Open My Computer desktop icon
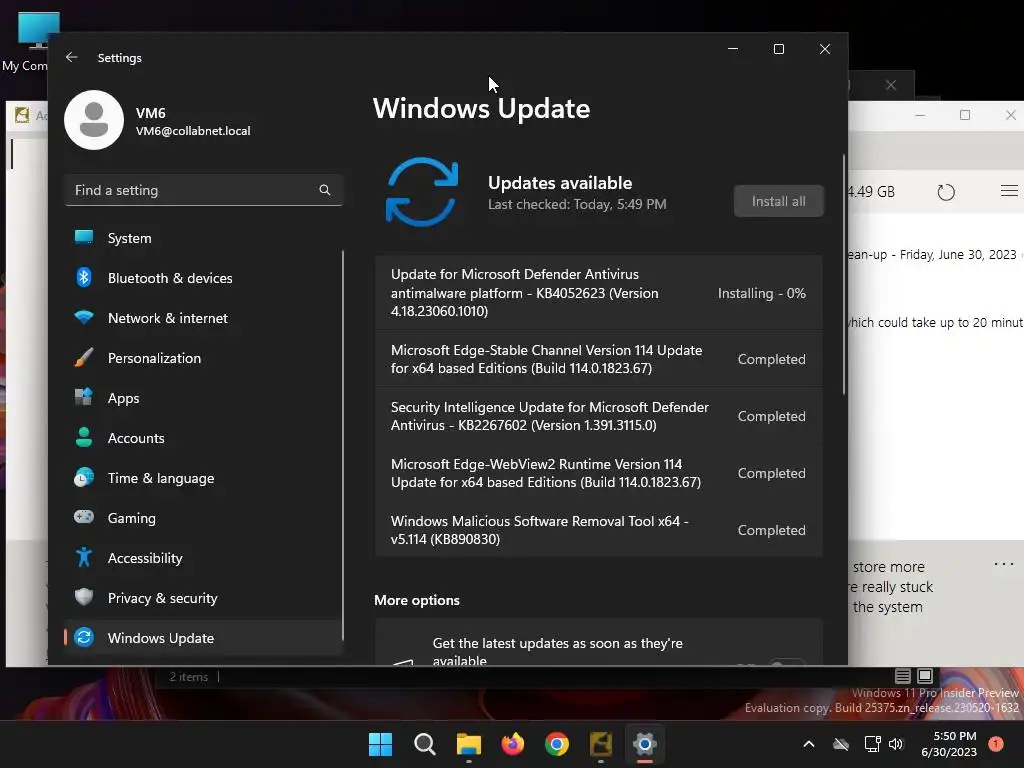The image size is (1024, 768). point(33,40)
